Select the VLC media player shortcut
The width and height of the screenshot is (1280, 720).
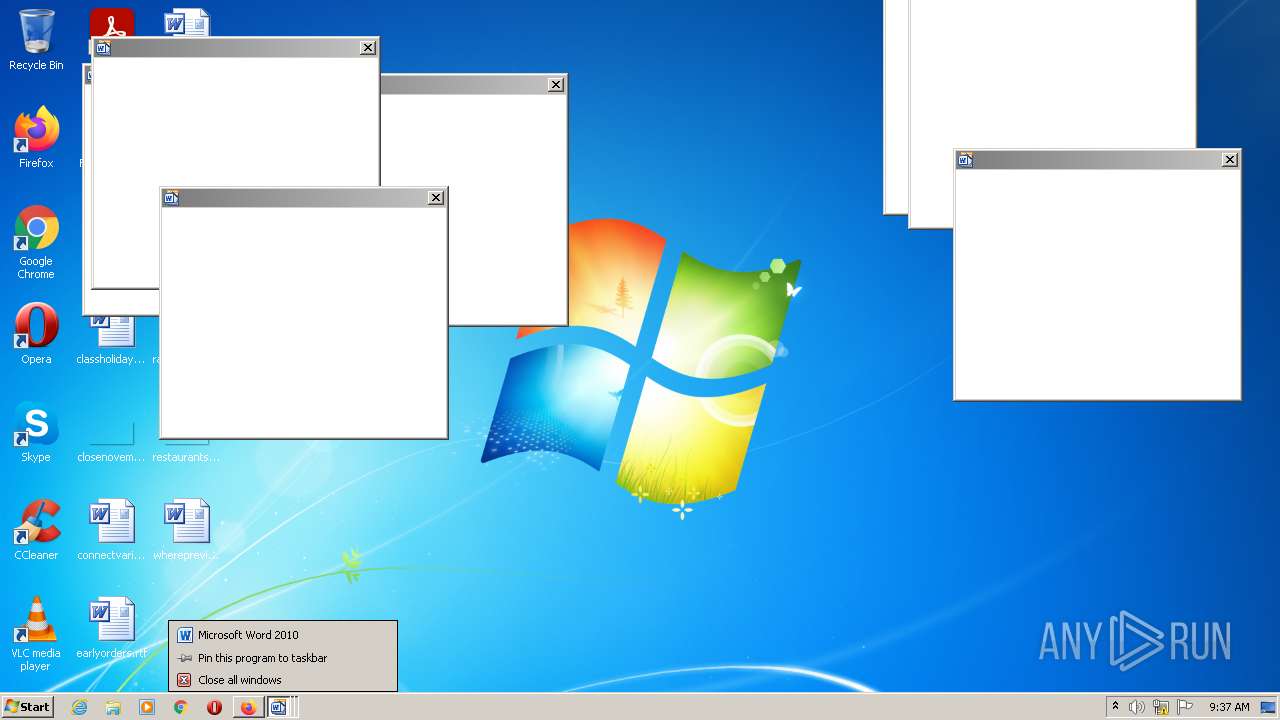pyautogui.click(x=36, y=633)
